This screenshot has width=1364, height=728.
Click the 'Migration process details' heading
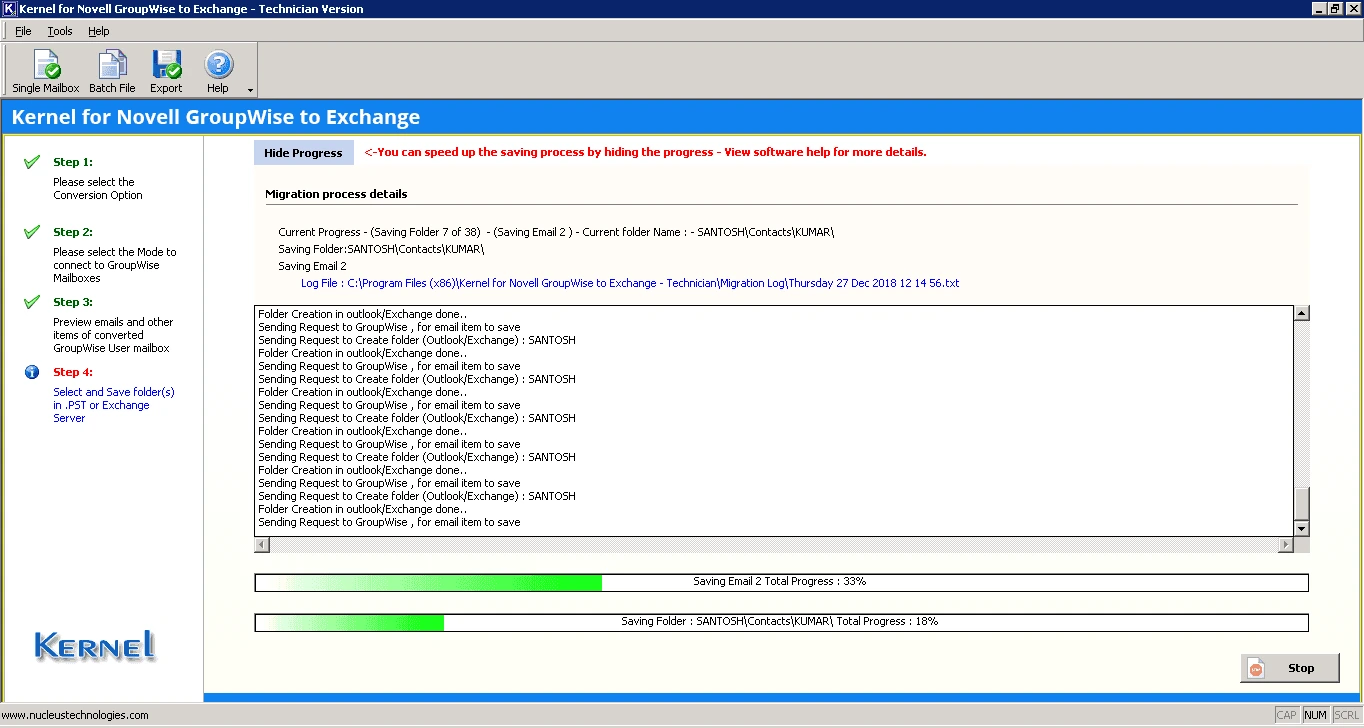336,194
